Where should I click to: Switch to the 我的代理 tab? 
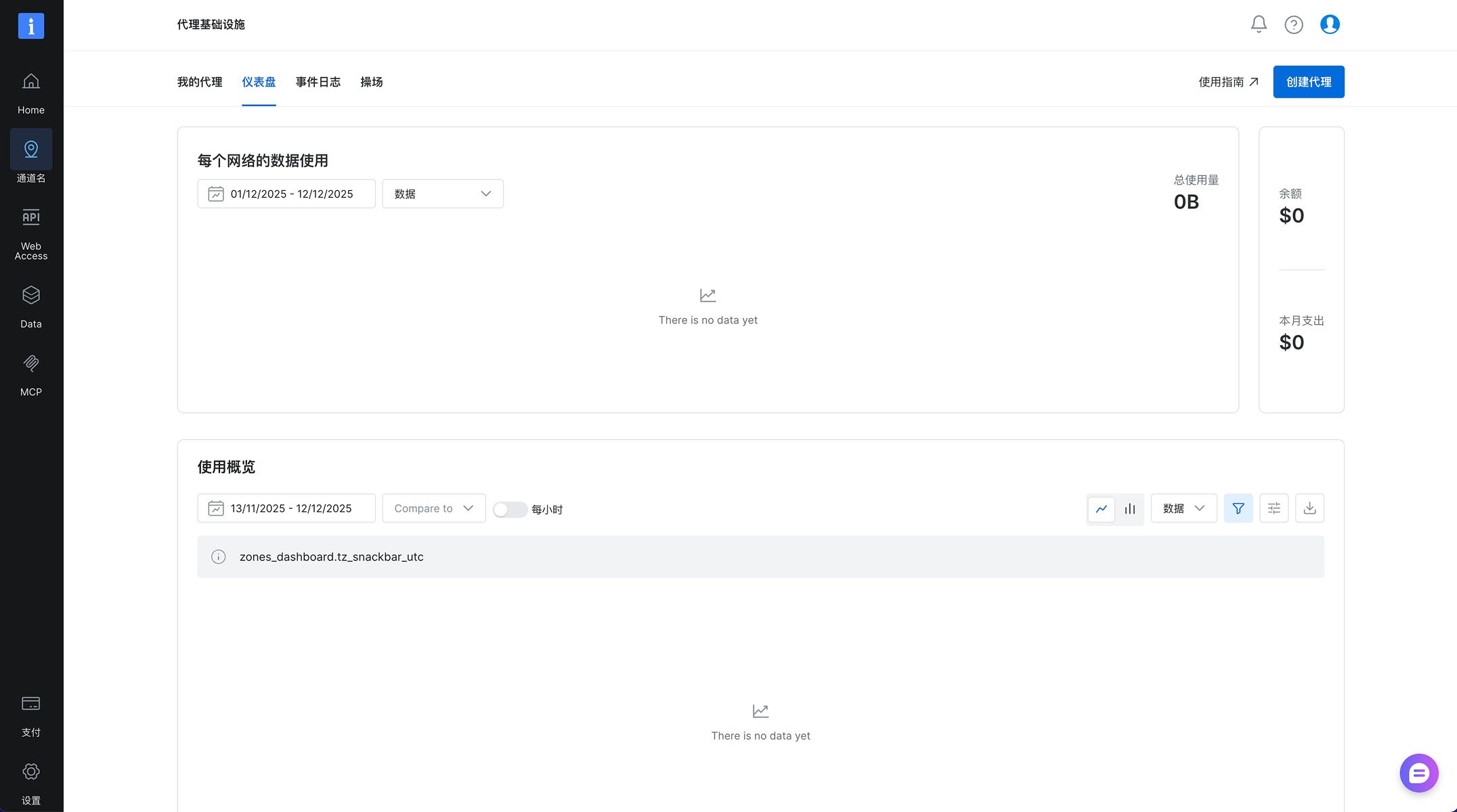pos(200,82)
